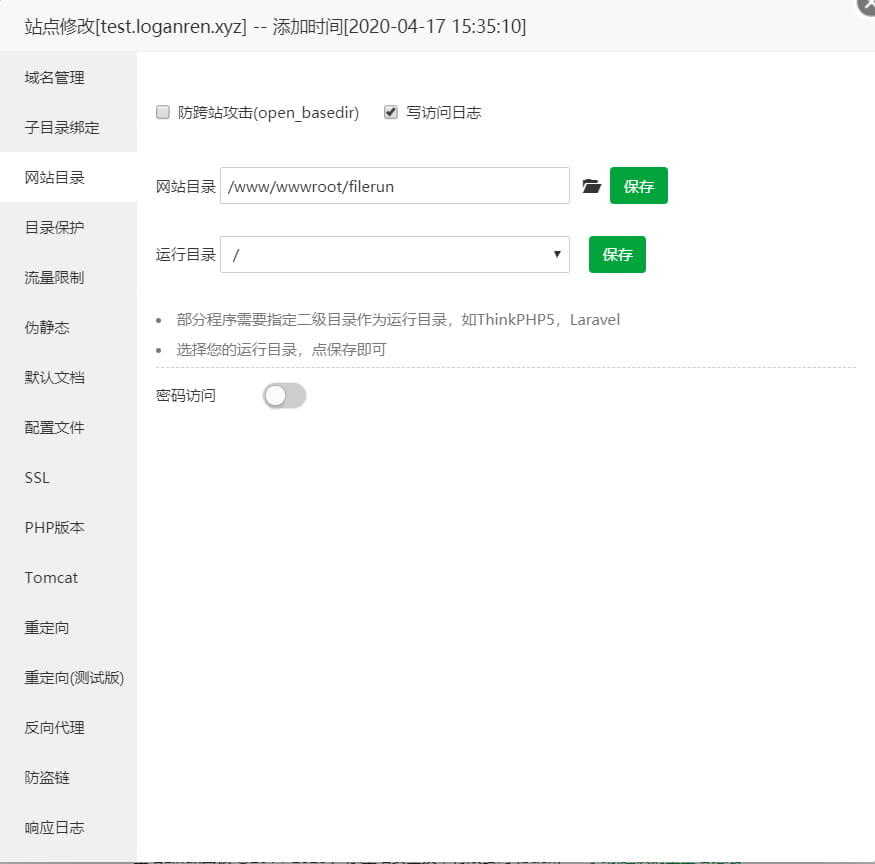Expand the 运行目录 dropdown
This screenshot has width=875, height=864.
click(x=395, y=255)
